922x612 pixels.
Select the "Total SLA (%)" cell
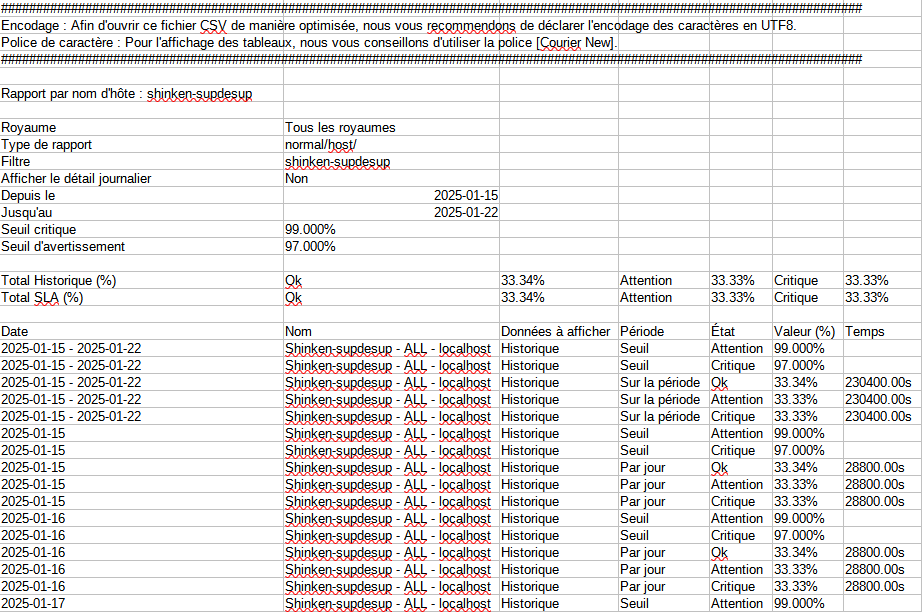point(42,298)
